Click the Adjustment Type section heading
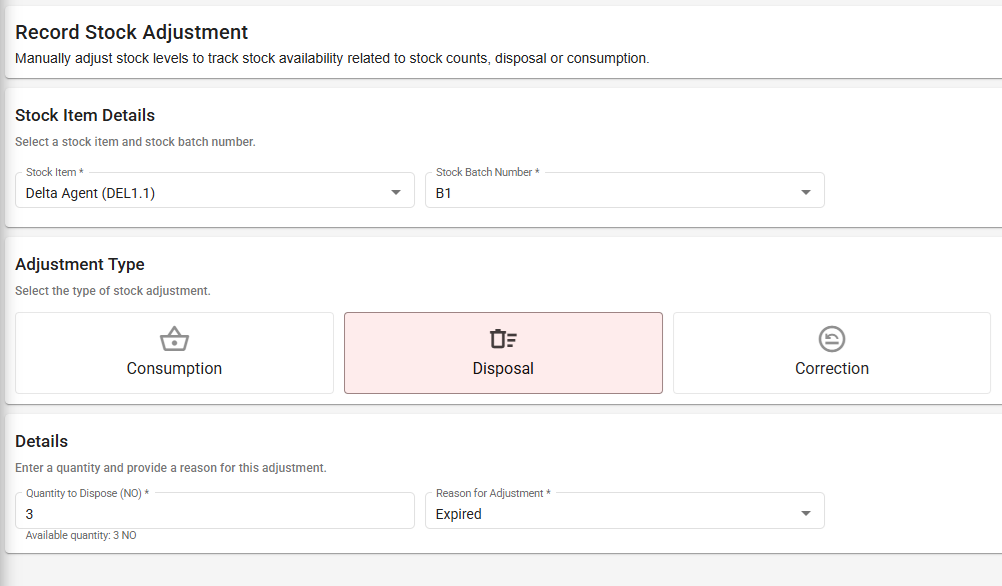 (80, 264)
